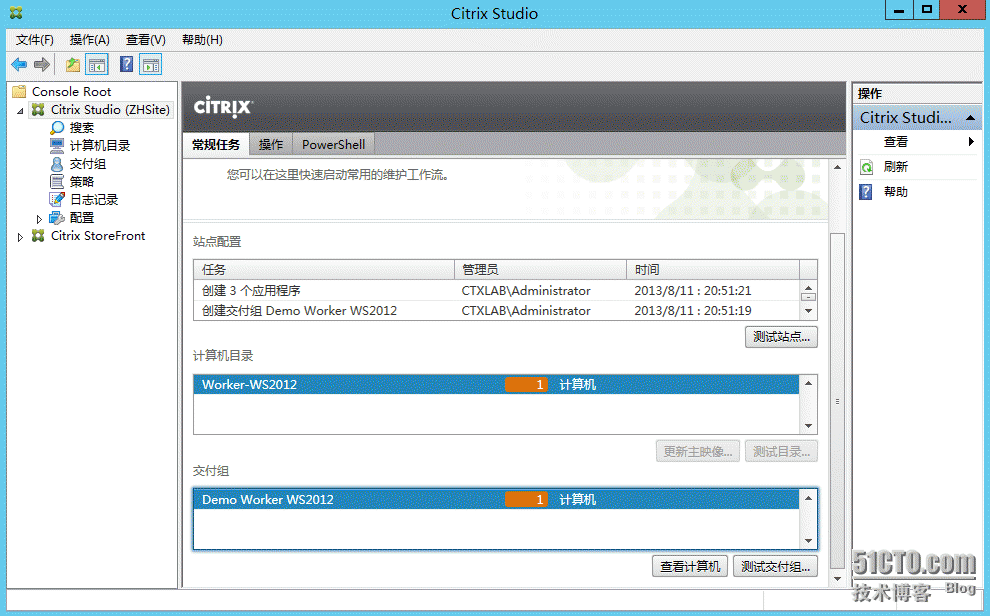Screen dimensions: 990x616
Task: Expand the 配置 tree node
Action: [x=39, y=219]
